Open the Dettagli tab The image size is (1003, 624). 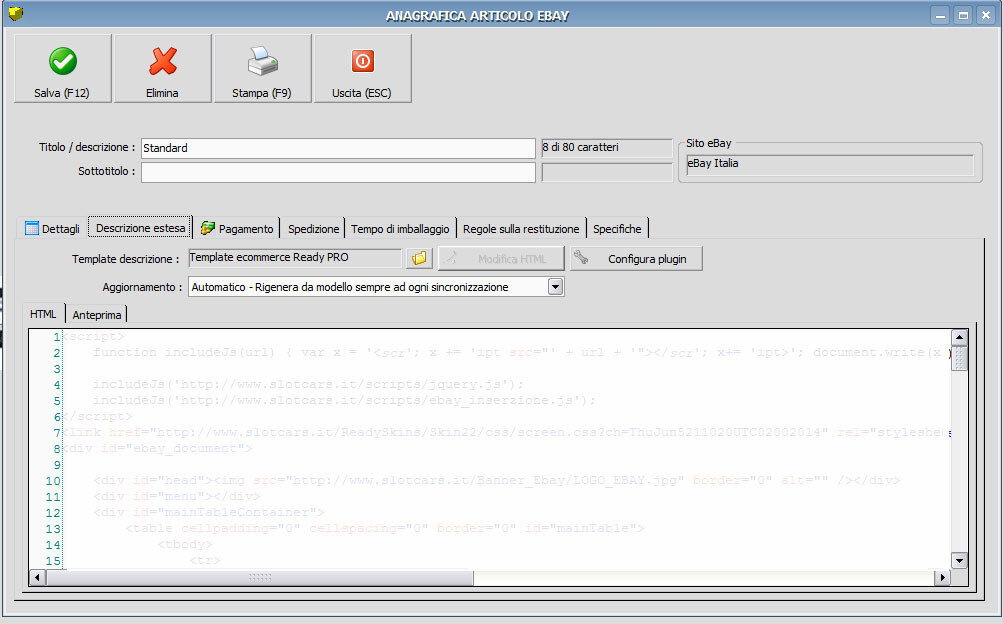[x=52, y=228]
